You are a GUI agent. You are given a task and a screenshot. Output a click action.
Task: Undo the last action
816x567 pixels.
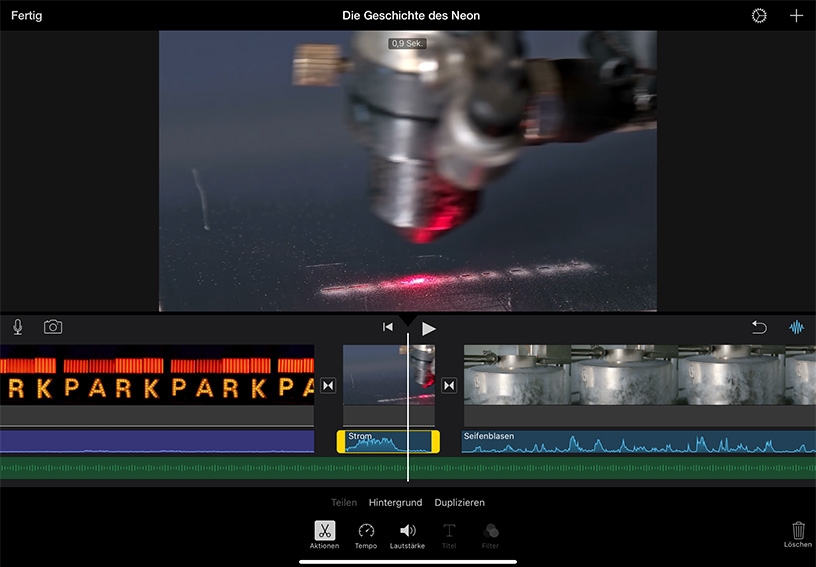click(759, 327)
